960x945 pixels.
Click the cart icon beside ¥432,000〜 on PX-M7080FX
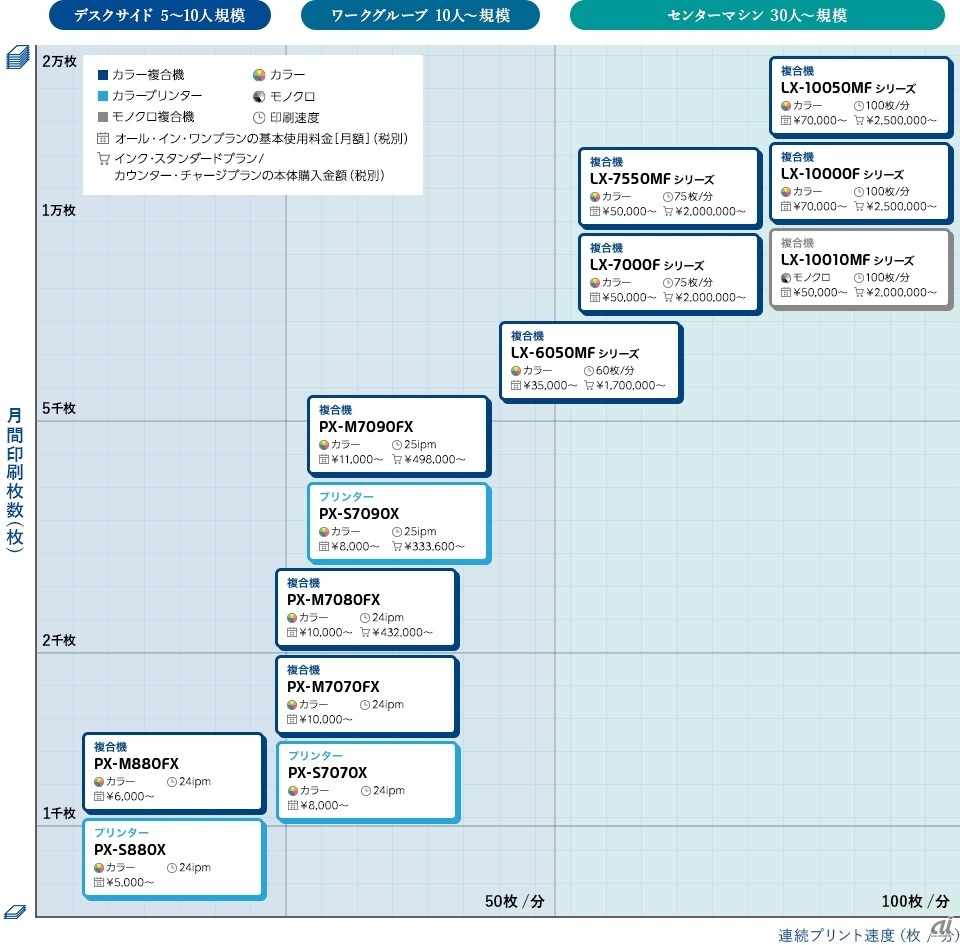(365, 633)
